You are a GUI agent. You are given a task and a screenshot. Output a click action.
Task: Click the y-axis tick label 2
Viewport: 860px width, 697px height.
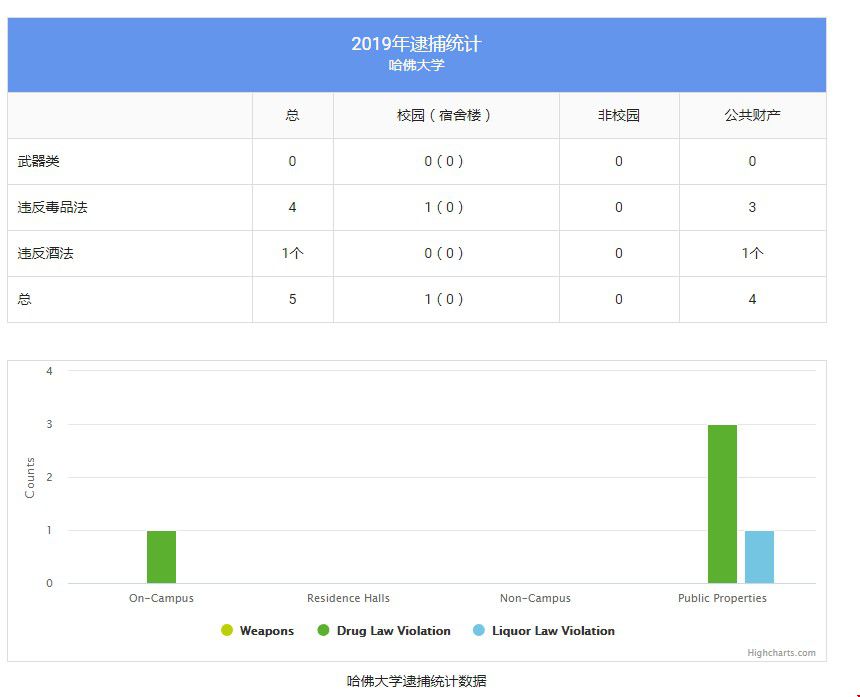49,478
